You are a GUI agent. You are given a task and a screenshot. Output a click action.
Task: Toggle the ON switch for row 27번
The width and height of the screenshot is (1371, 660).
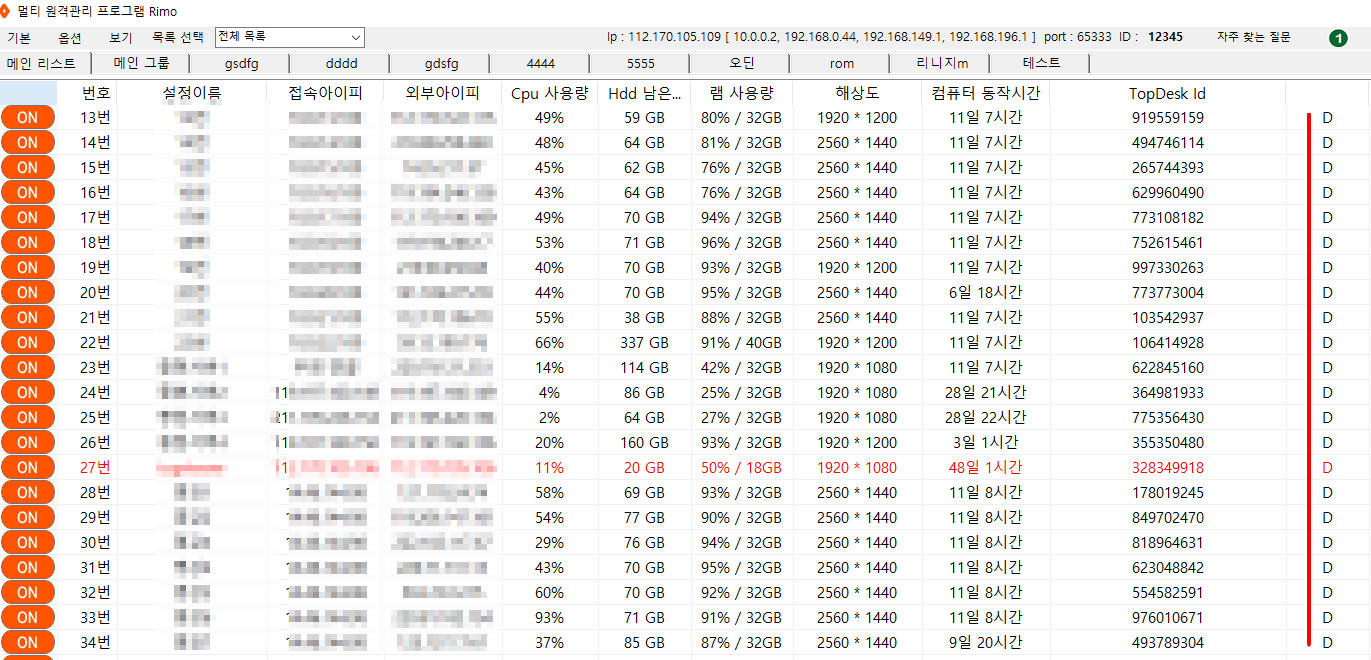[x=28, y=467]
